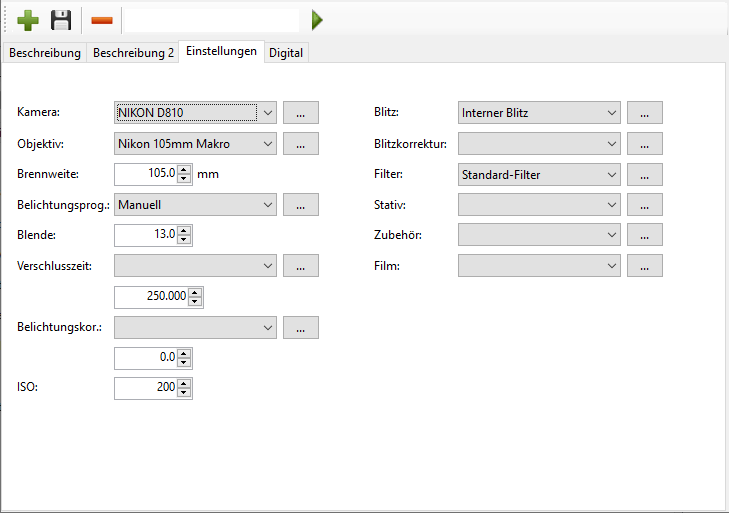Click the red minus remove icon

click(x=101, y=20)
